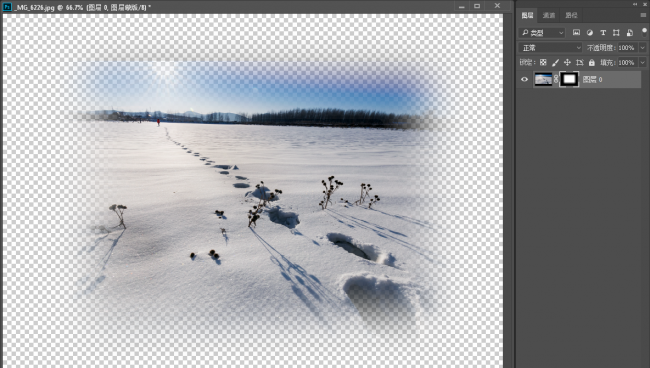Expand the fill slider arrow
Screen dimensions: 650x368
click(x=643, y=63)
